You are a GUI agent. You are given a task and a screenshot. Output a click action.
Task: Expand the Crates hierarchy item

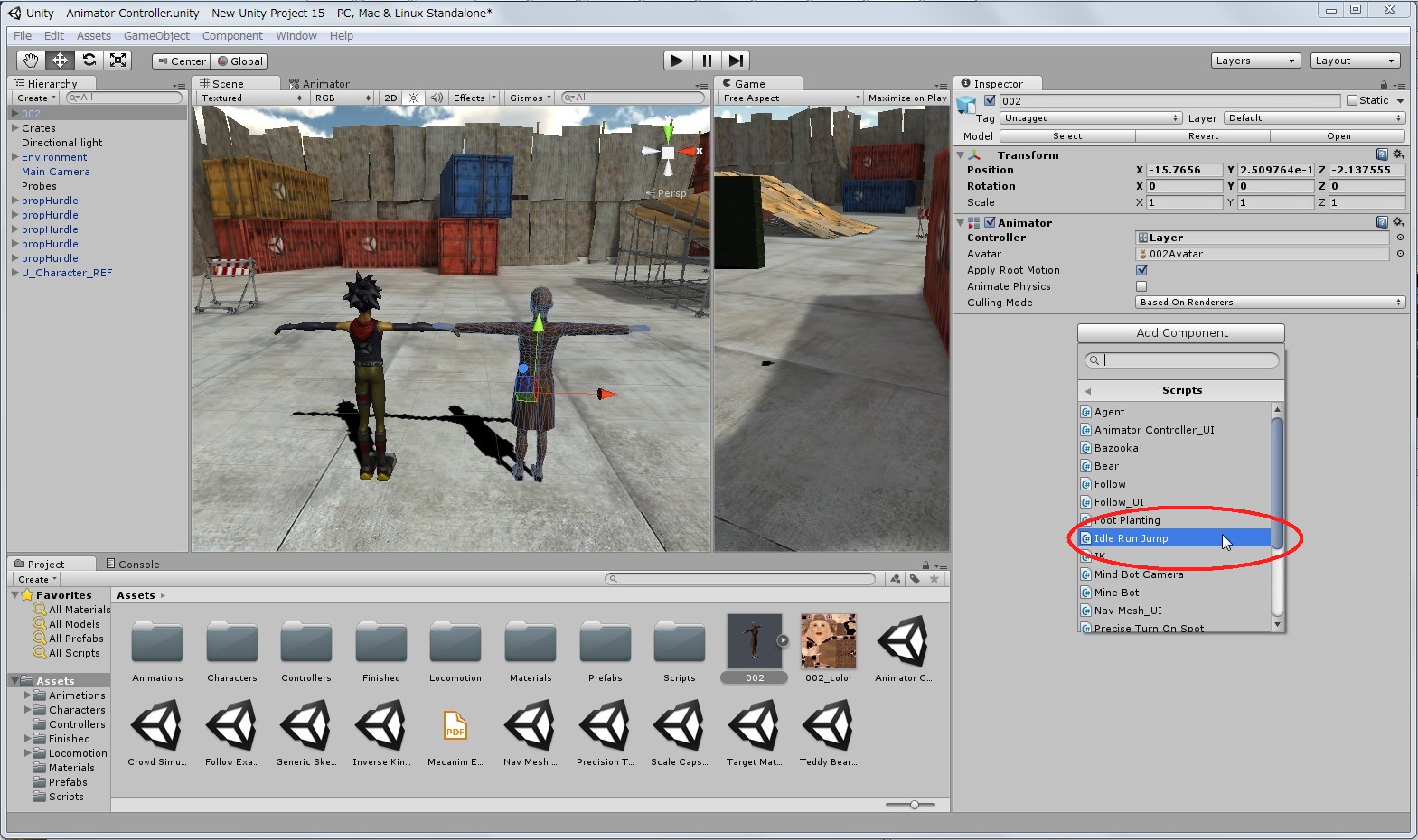click(x=15, y=128)
